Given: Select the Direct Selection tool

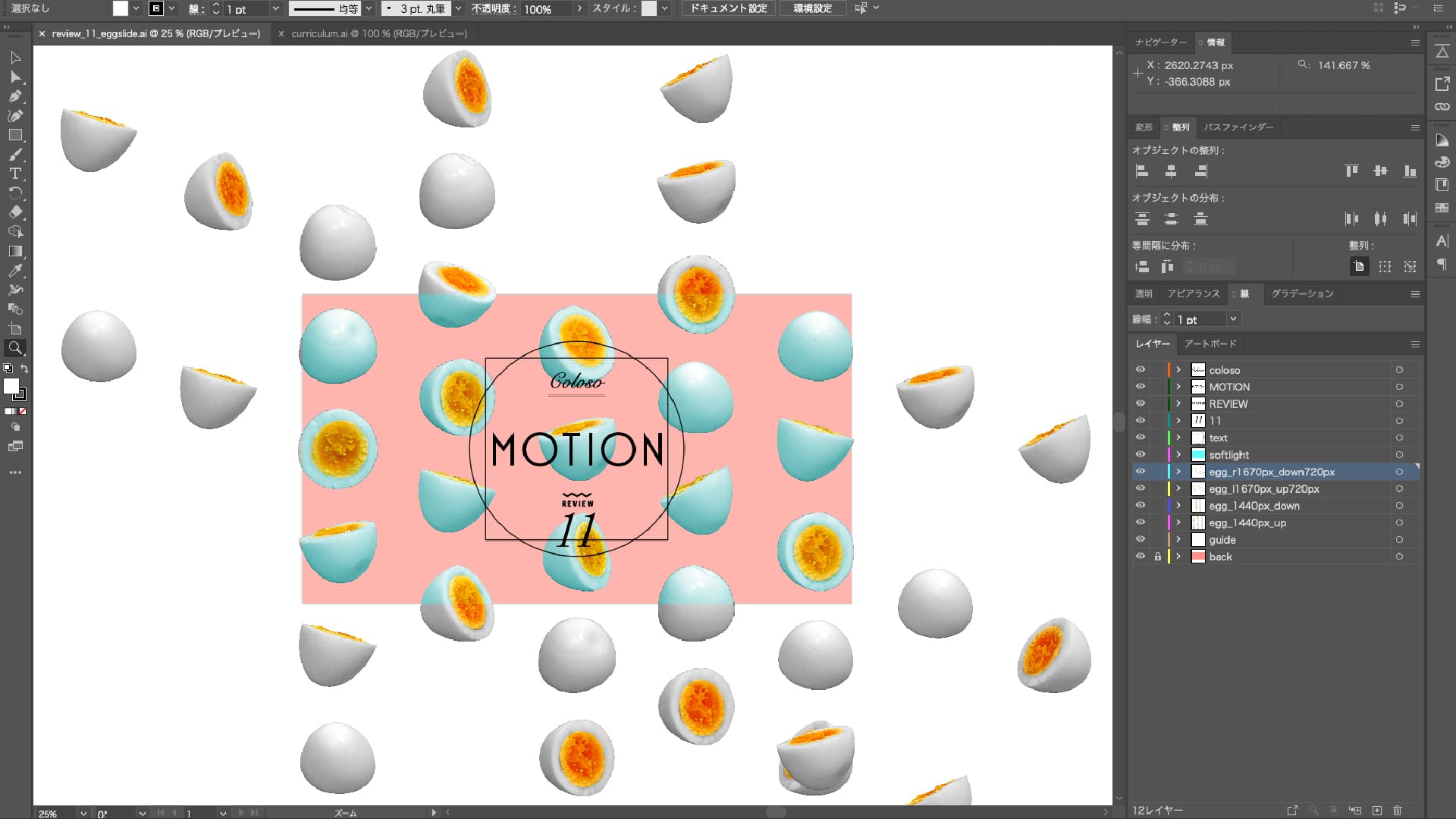Looking at the screenshot, I should (x=15, y=77).
